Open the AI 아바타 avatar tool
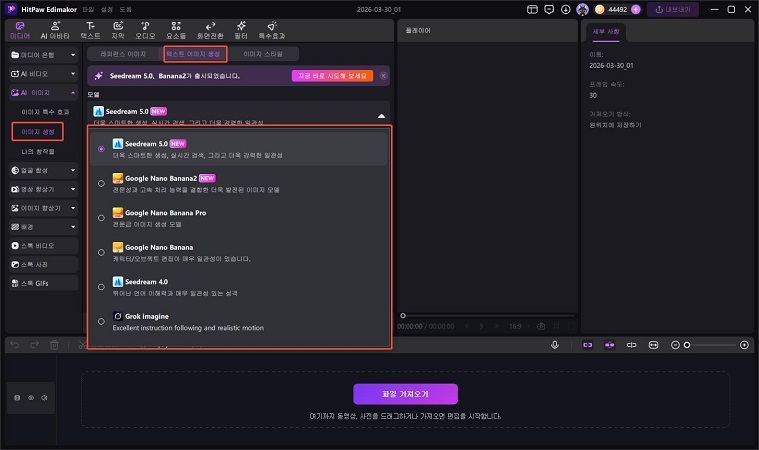Viewport: 759px width, 450px height. [55, 30]
